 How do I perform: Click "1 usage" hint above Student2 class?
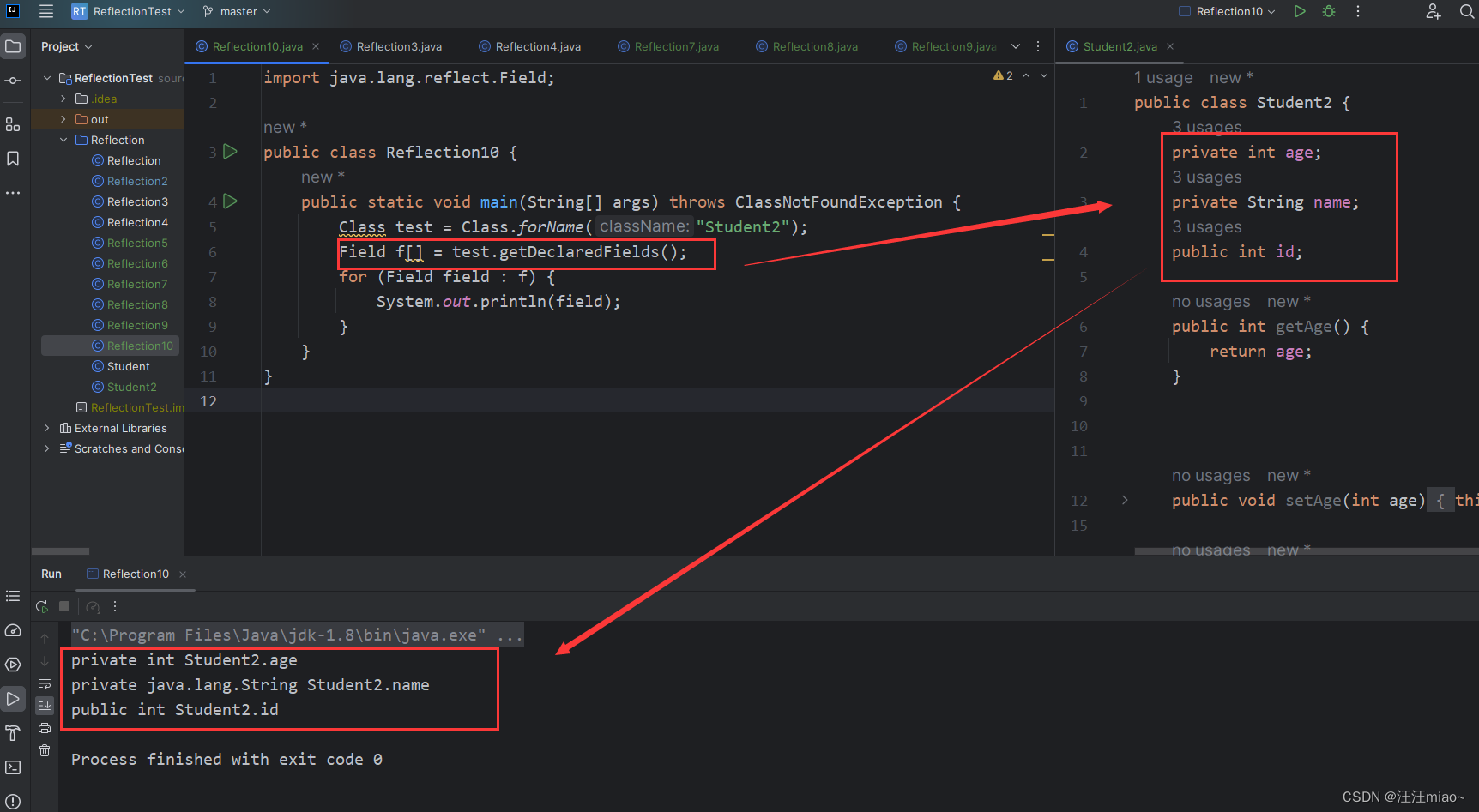[x=1163, y=77]
